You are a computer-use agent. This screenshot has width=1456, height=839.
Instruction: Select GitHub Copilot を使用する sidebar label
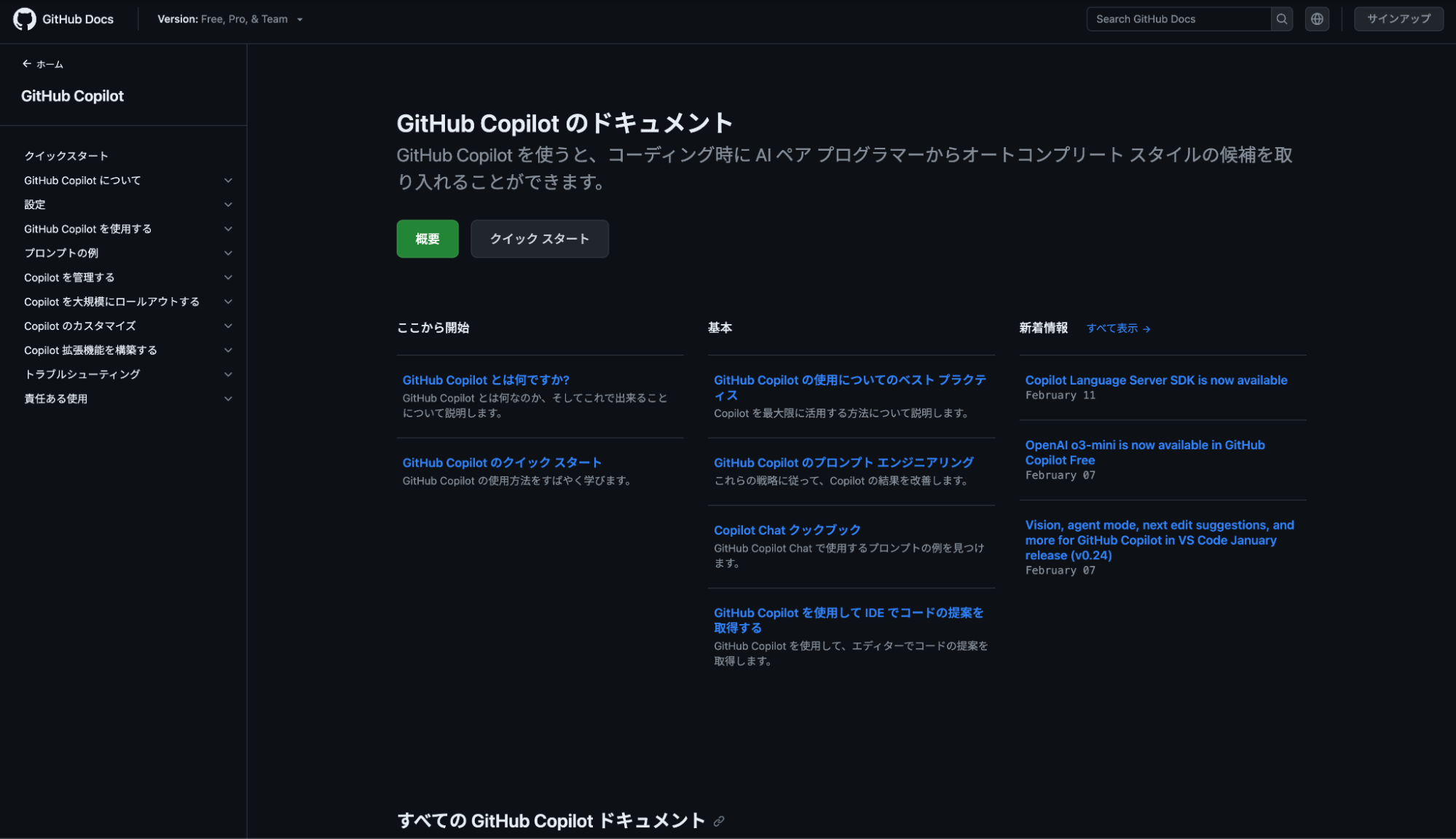[88, 229]
